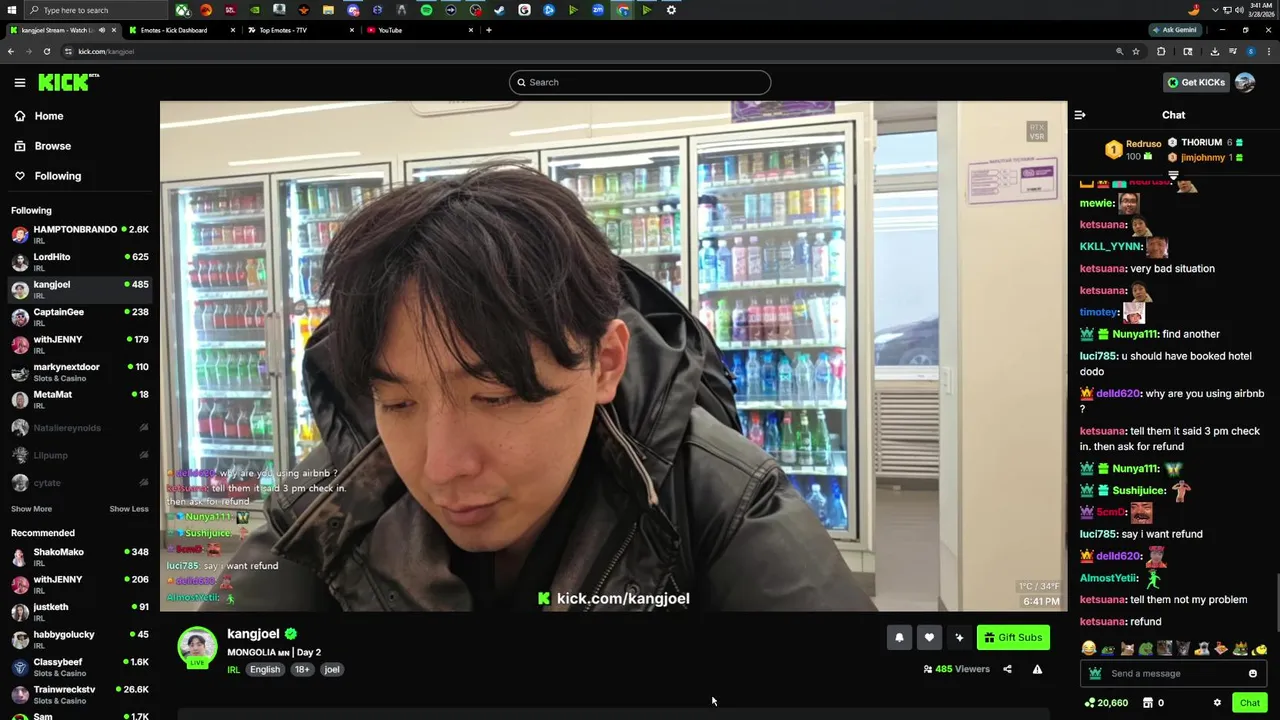This screenshot has height=720, width=1280.
Task: Reload the page with the refresh icon
Action: point(46,51)
